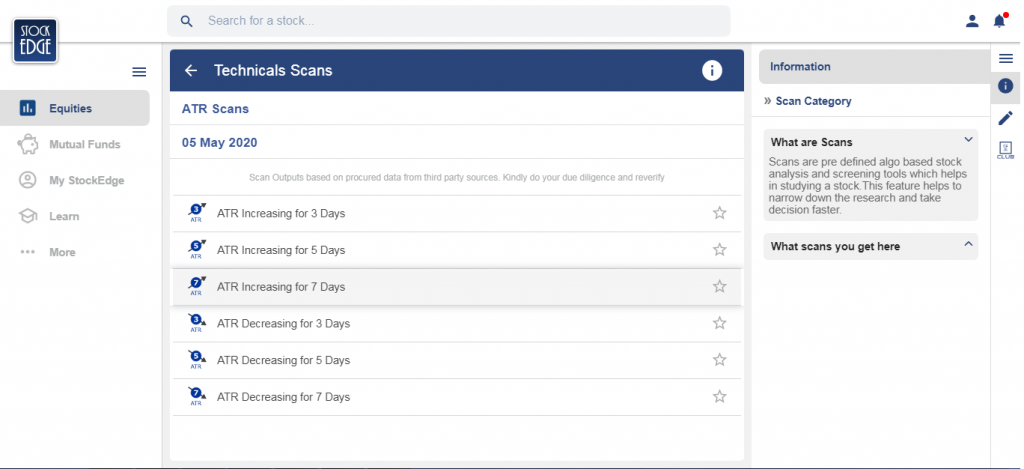The height and width of the screenshot is (469, 1024).
Task: Open My StockEdge in sidebar
Action: (74, 180)
